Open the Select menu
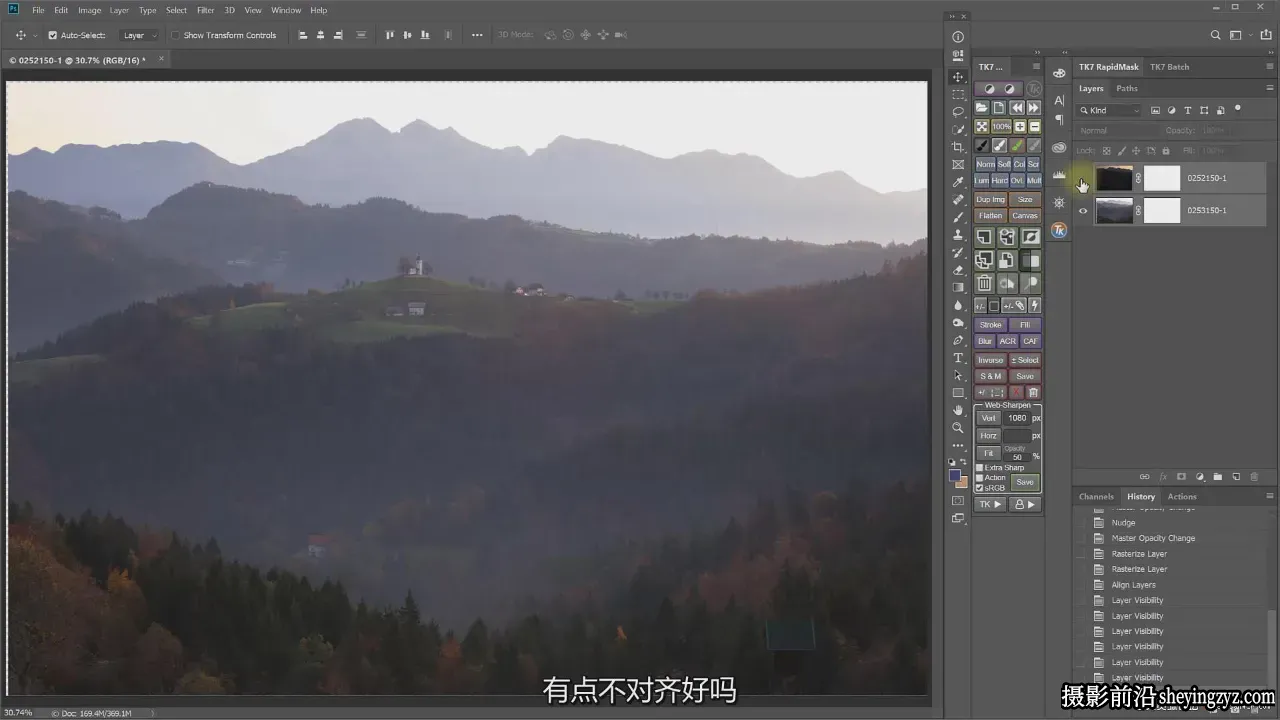This screenshot has width=1280, height=720. (177, 10)
